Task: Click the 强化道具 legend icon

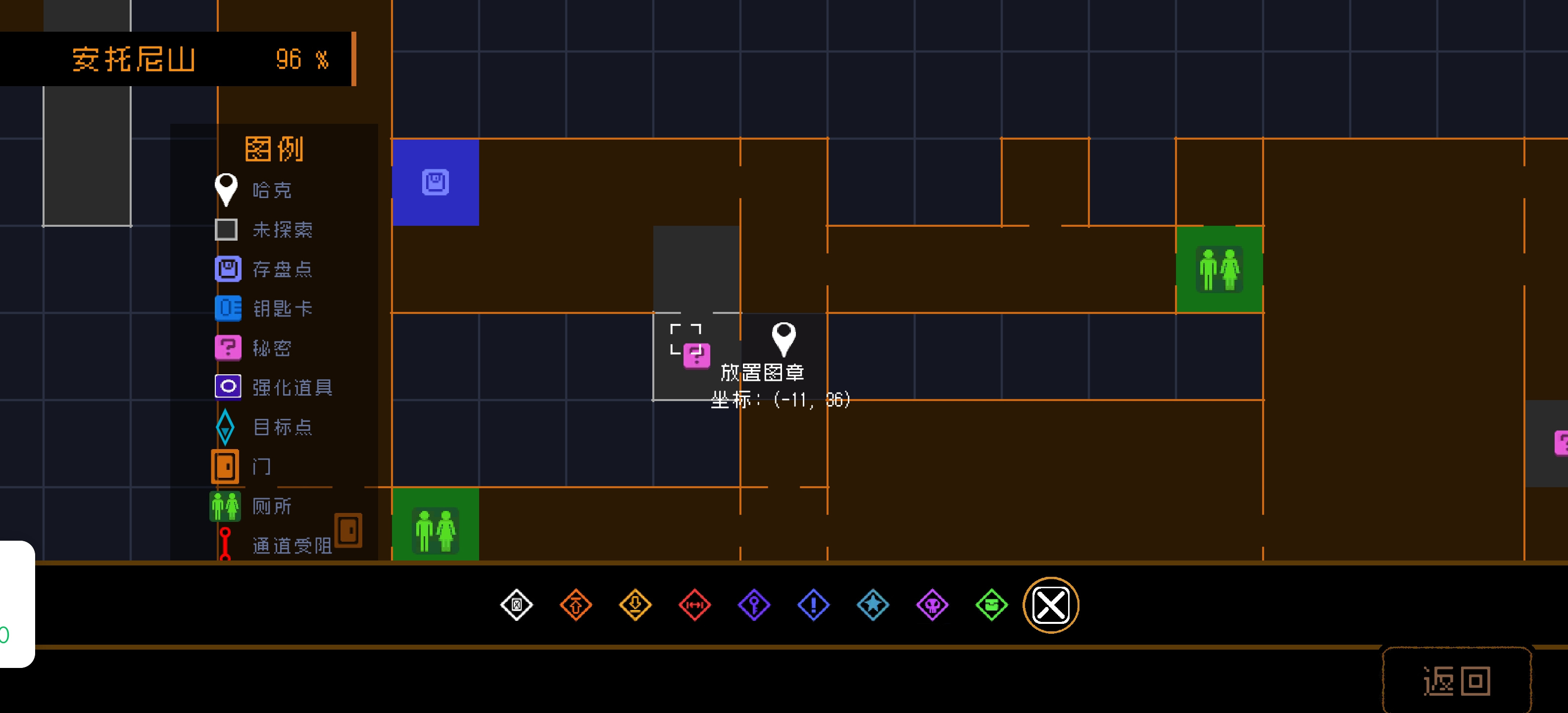Action: click(x=228, y=387)
